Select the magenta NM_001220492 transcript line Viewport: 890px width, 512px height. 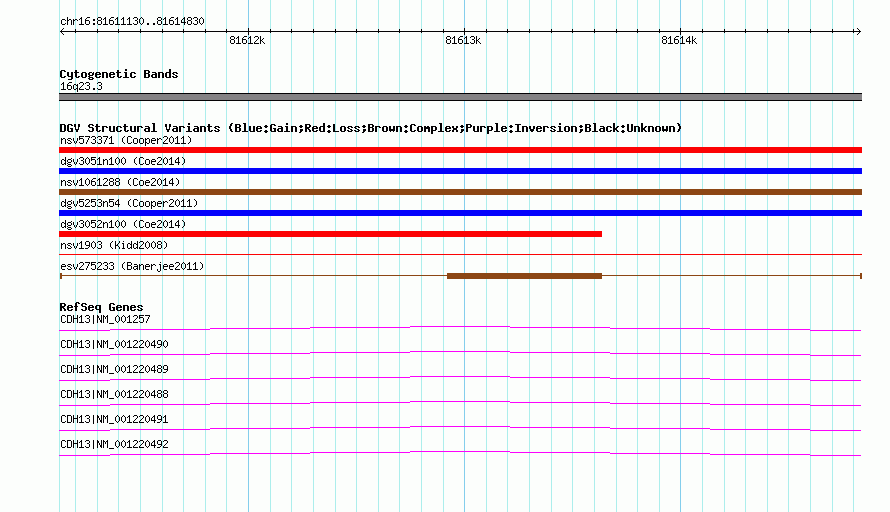click(x=460, y=453)
